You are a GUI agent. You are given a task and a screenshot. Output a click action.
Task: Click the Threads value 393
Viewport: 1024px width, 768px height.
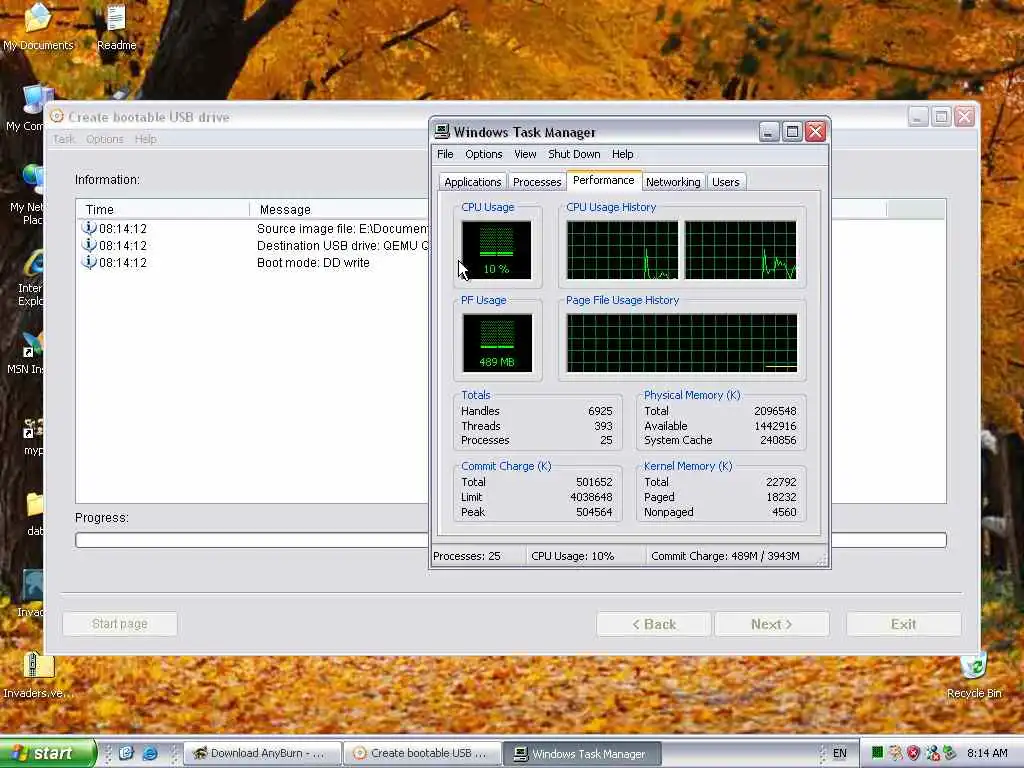coord(603,426)
